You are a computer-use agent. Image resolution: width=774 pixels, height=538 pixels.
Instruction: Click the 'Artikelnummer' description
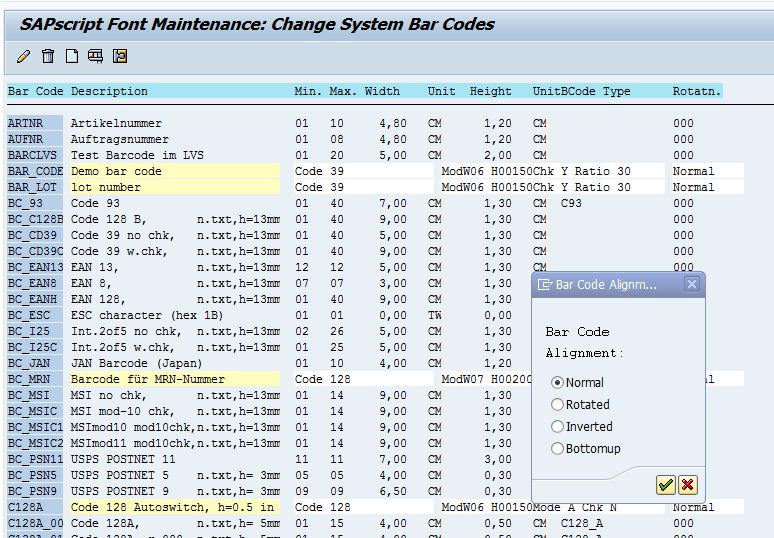116,123
